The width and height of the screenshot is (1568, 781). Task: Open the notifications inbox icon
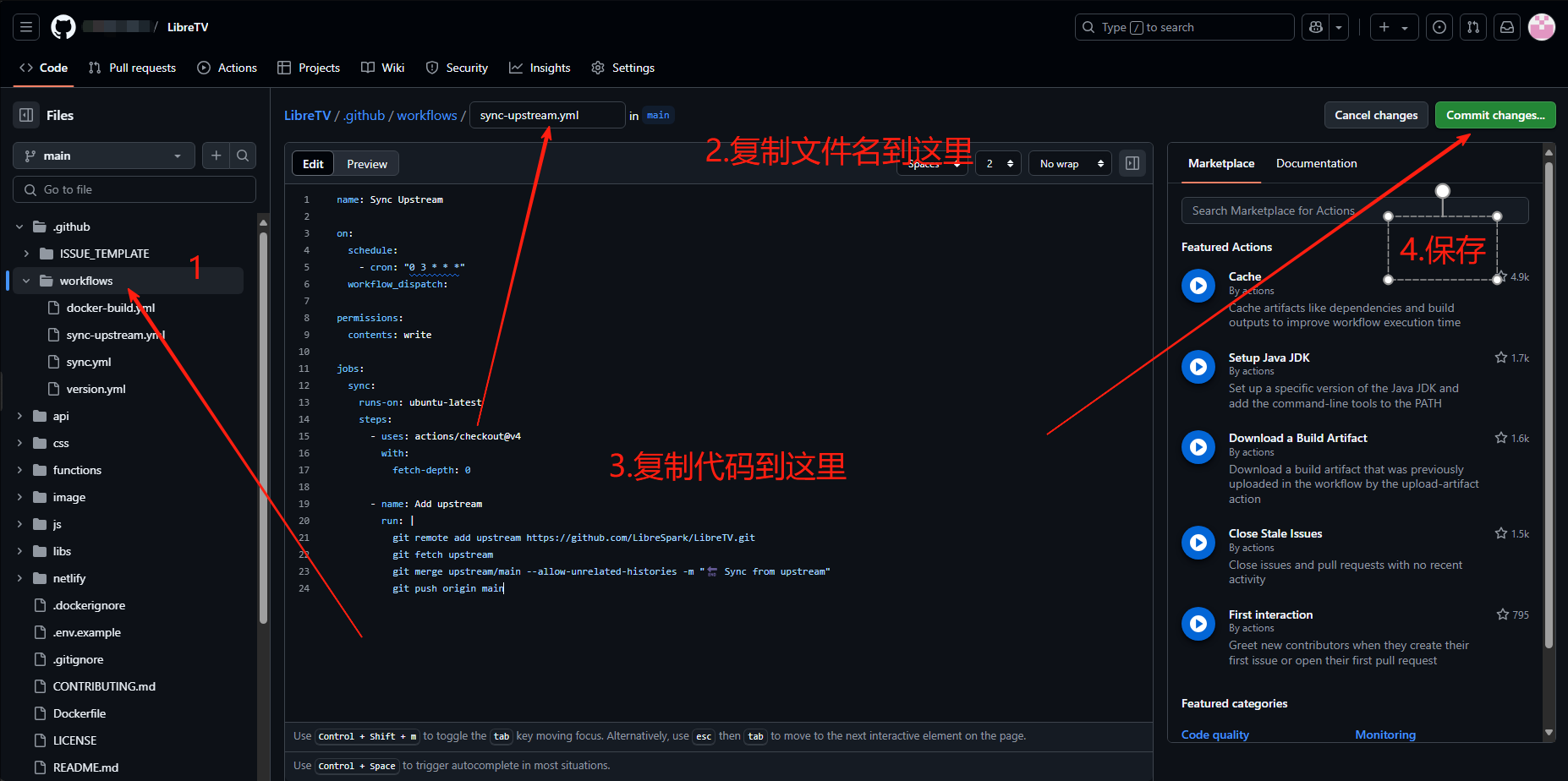click(x=1507, y=27)
